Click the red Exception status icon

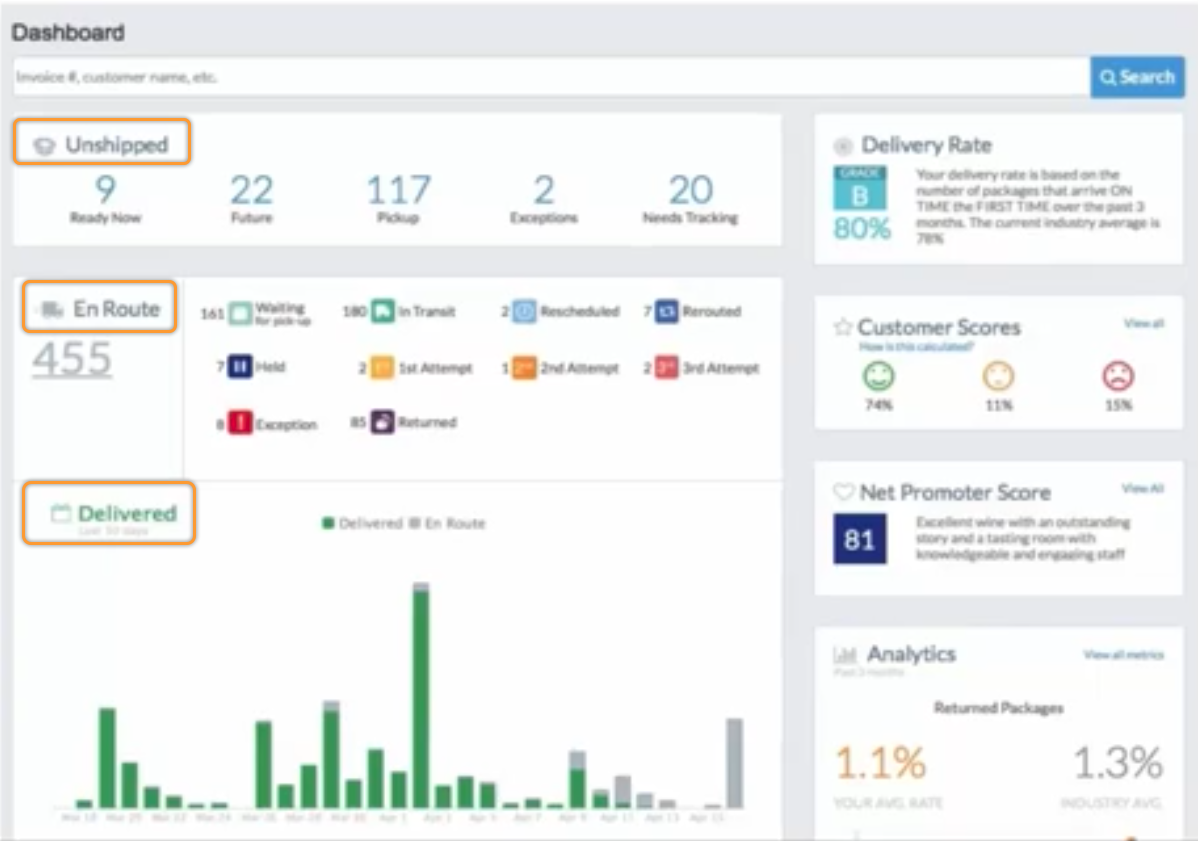pos(239,423)
